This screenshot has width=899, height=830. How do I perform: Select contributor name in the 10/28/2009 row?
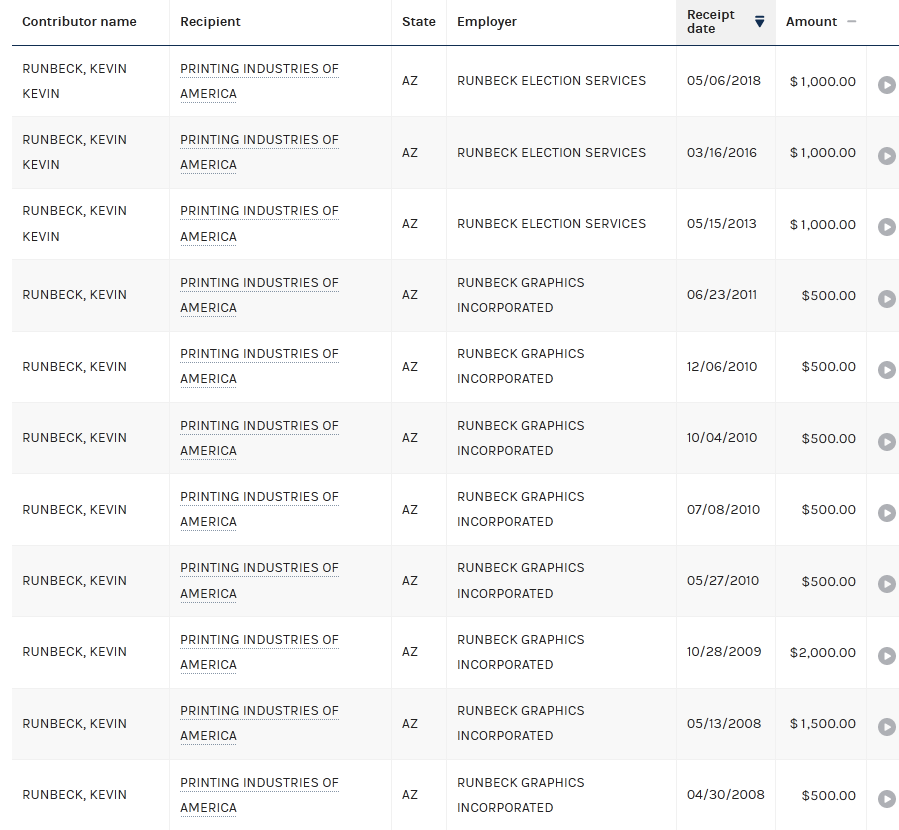click(75, 652)
